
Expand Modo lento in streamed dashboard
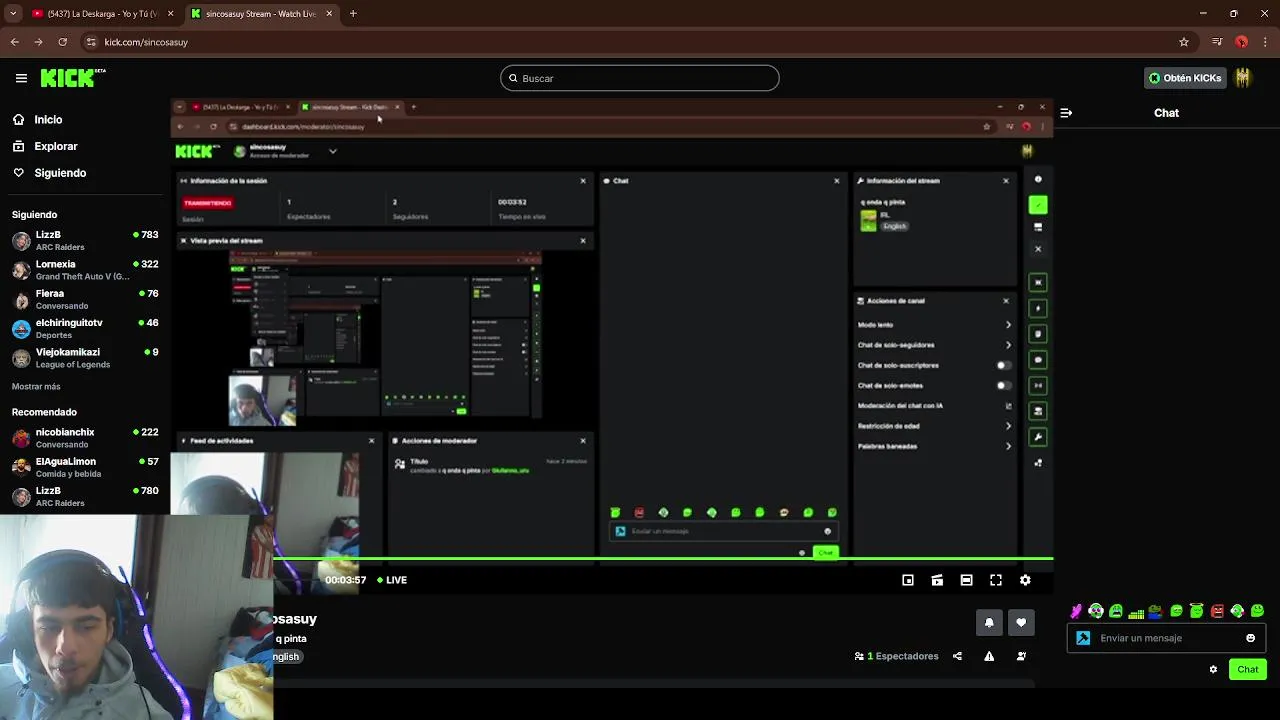[x=935, y=325]
